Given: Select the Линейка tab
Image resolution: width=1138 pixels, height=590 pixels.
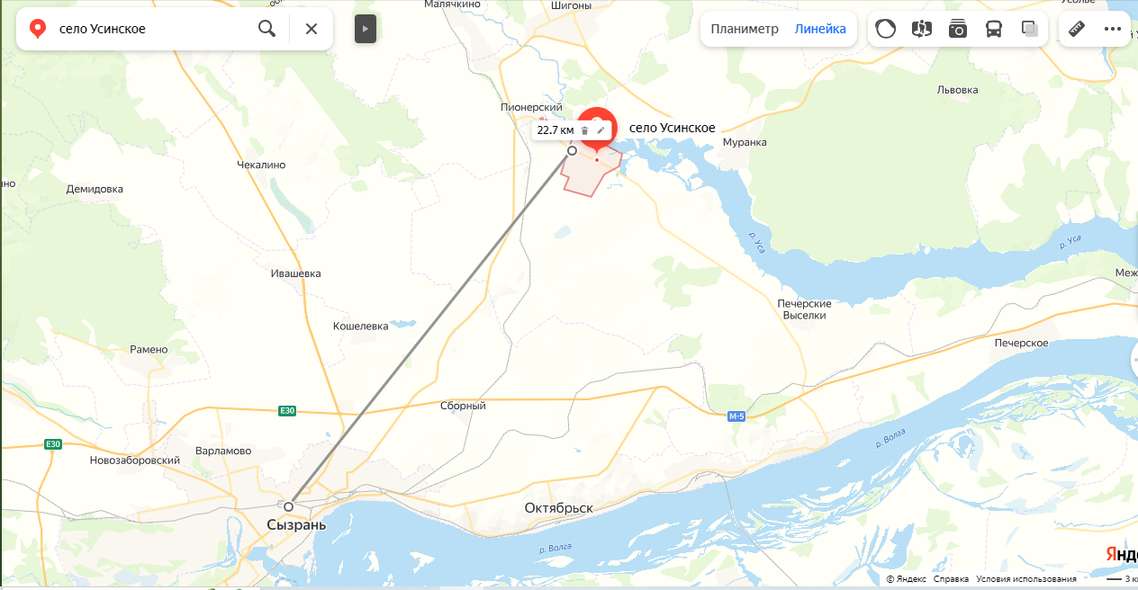Looking at the screenshot, I should click(820, 29).
